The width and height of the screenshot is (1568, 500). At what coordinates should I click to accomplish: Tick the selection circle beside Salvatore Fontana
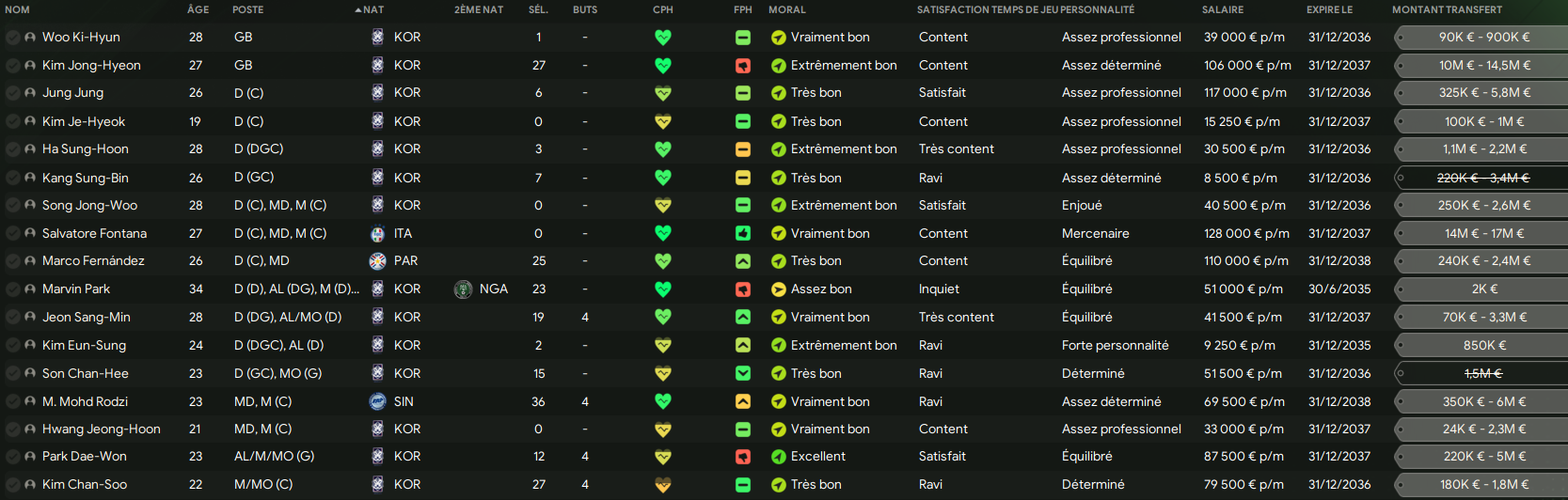click(13, 234)
